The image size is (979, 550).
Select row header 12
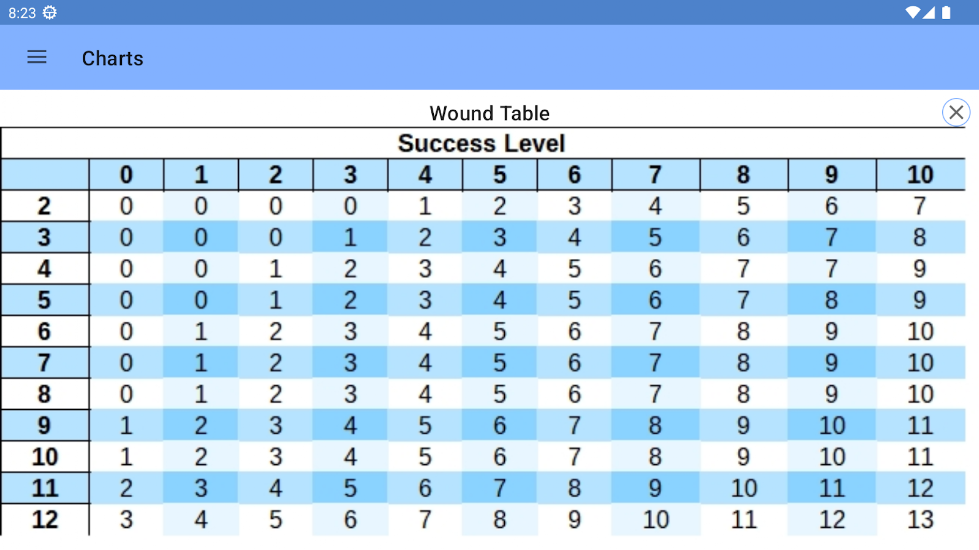click(x=44, y=519)
